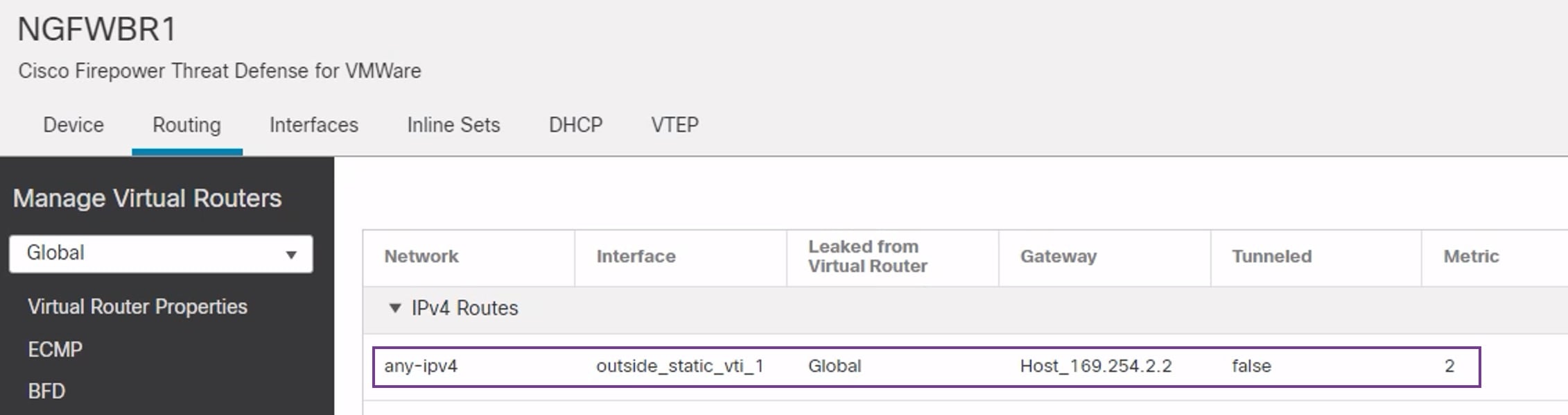Image resolution: width=1568 pixels, height=415 pixels.
Task: Sort by the Network column header
Action: pyautogui.click(x=421, y=256)
